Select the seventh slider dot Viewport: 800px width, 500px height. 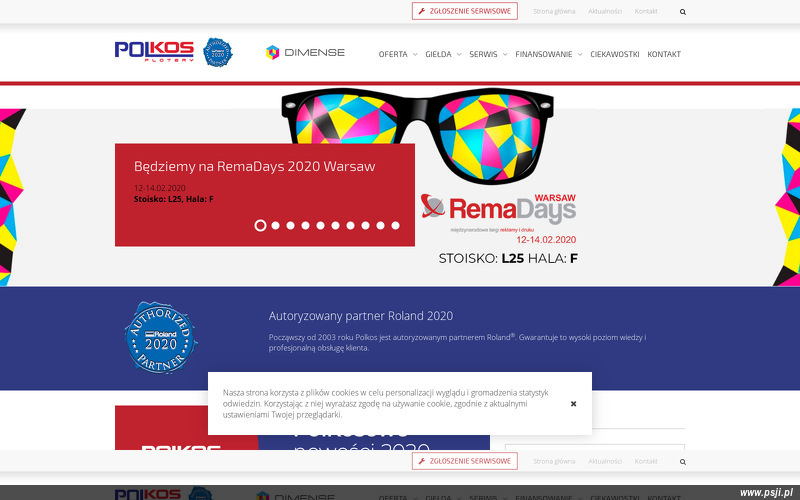coord(351,226)
